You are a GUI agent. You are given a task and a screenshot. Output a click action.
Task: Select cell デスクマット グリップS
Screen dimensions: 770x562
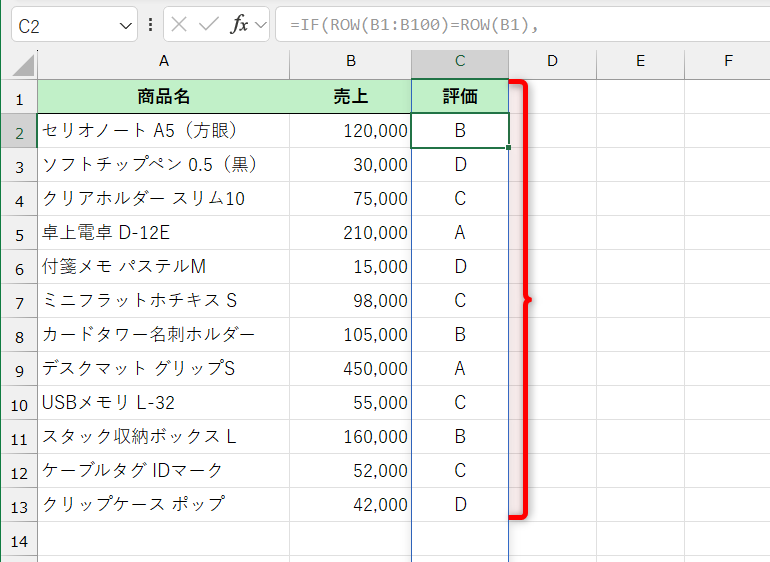(164, 368)
